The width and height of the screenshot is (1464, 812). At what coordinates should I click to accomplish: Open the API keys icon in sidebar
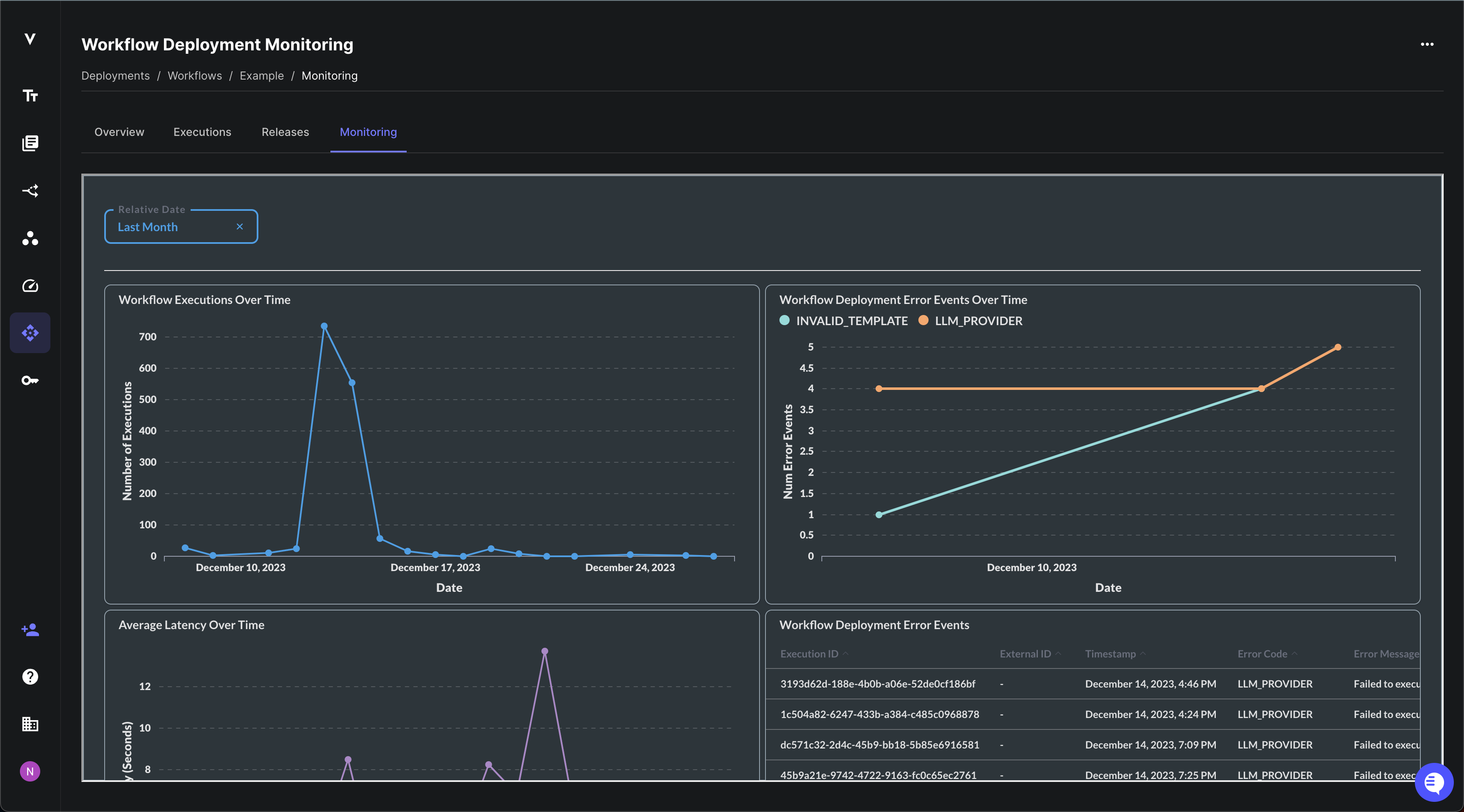click(x=30, y=381)
